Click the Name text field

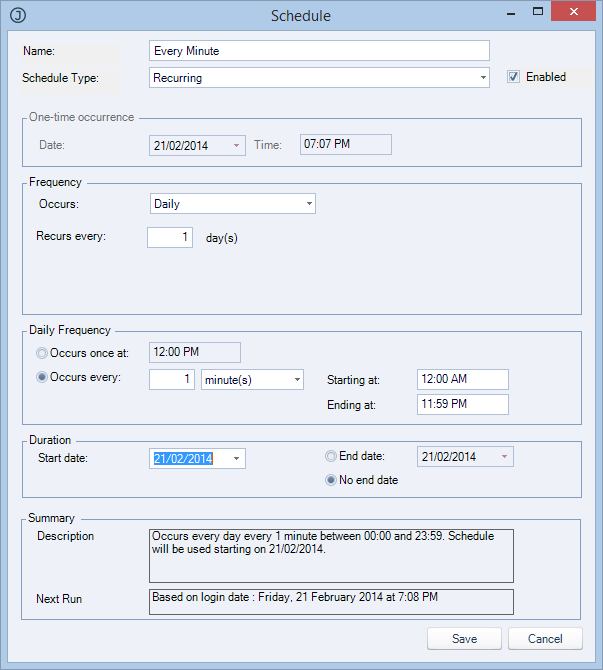319,51
